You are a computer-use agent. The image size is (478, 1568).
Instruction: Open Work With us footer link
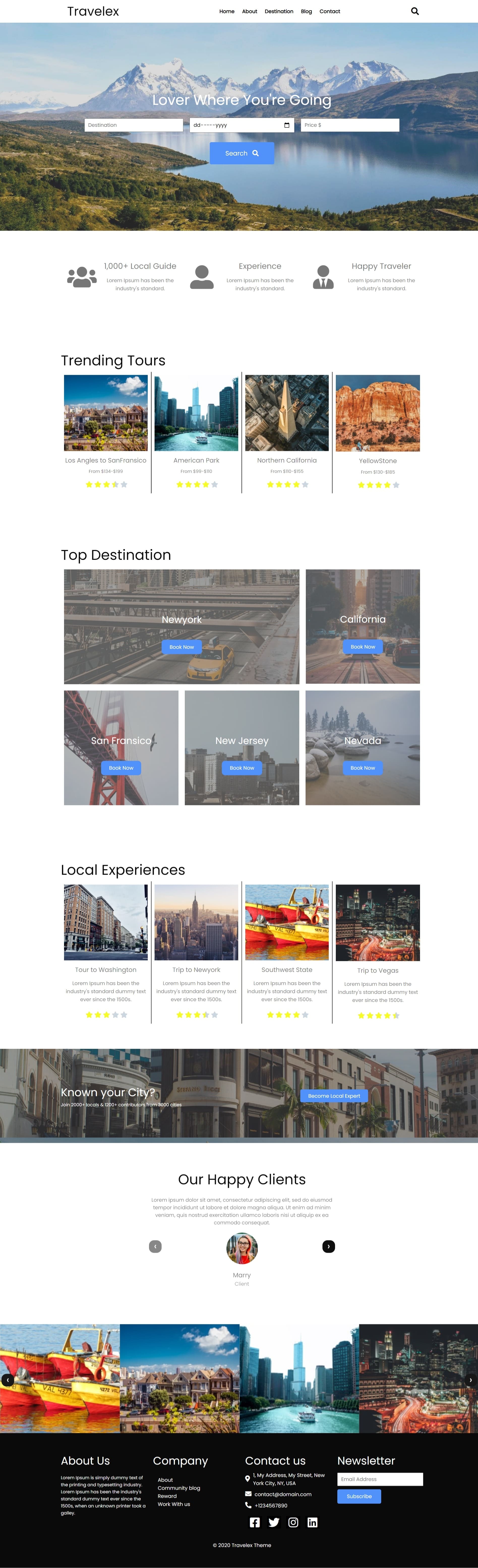tap(174, 1504)
